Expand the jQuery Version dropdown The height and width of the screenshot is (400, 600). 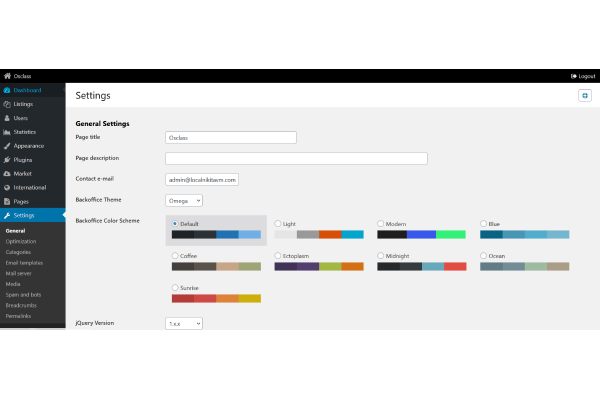point(184,324)
